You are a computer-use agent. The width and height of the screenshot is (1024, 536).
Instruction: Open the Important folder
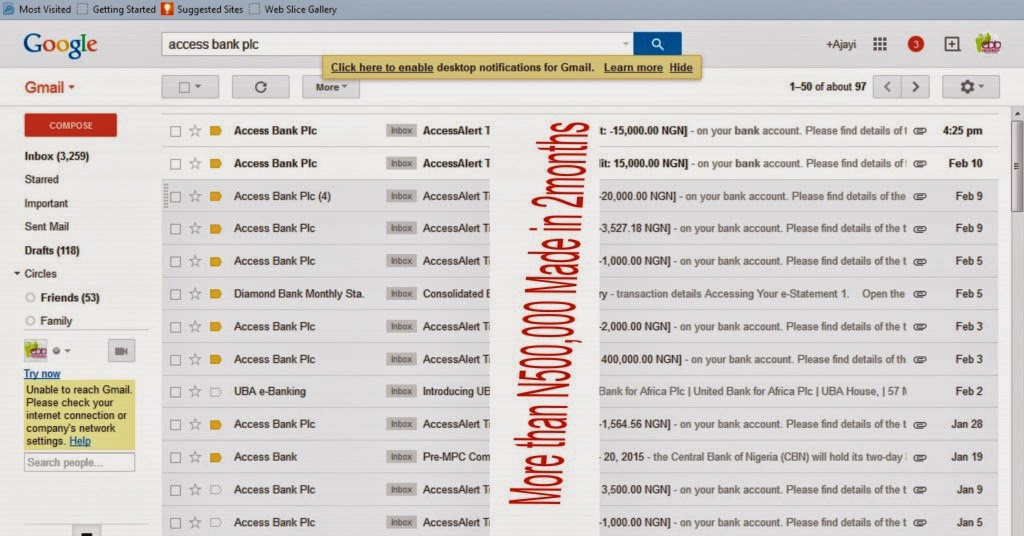(46, 203)
